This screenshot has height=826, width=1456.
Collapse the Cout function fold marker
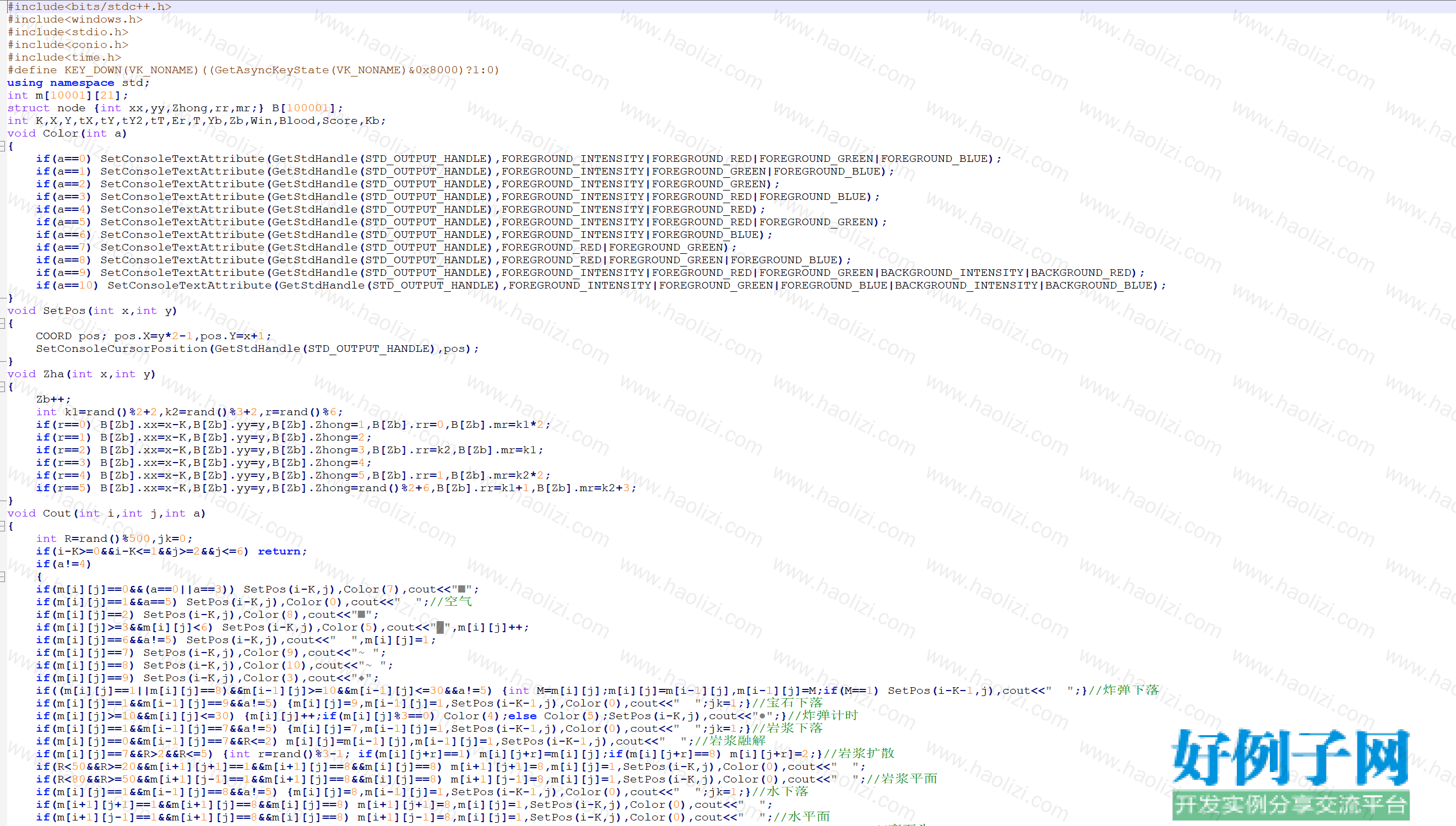pyautogui.click(x=2, y=526)
